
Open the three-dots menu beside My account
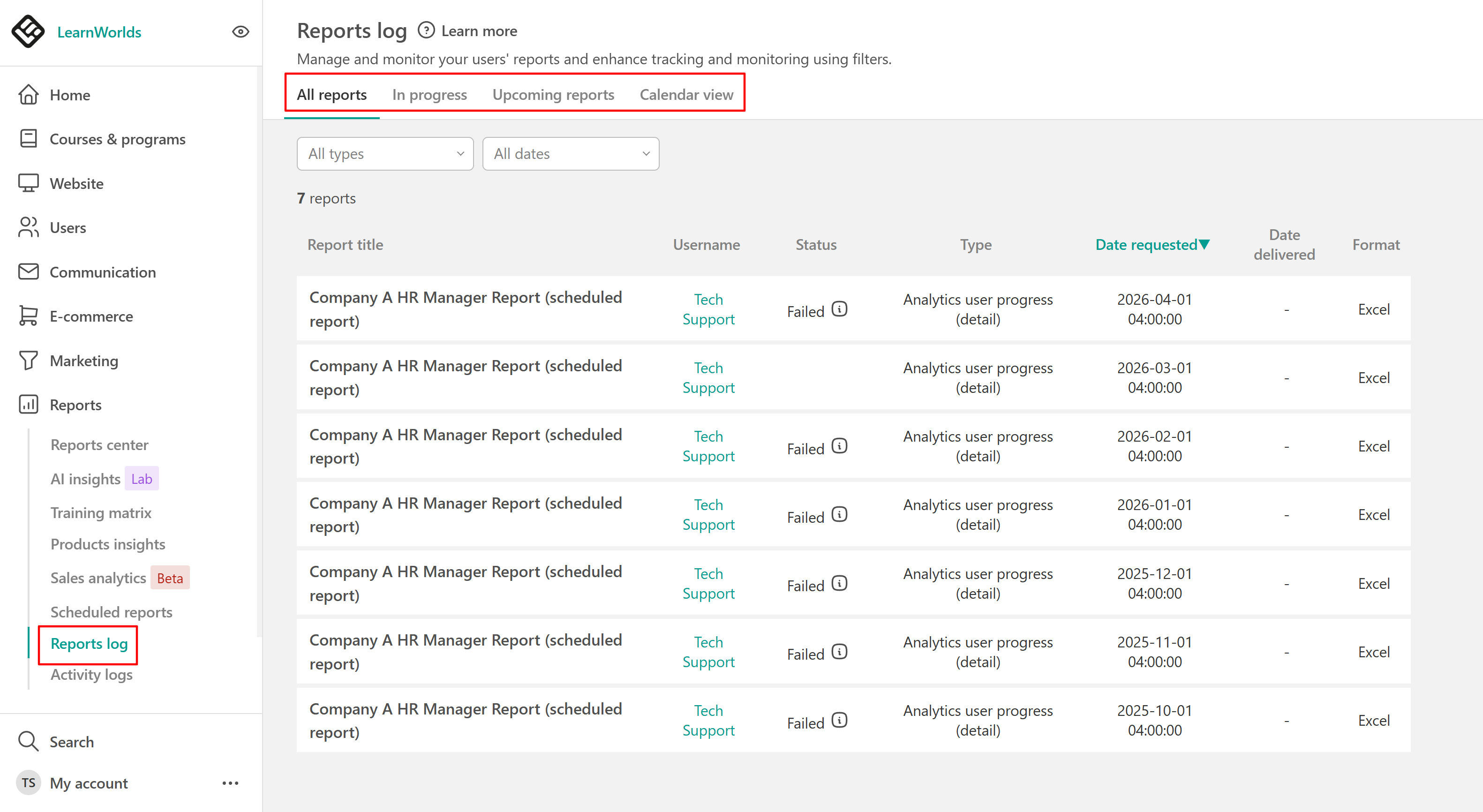click(230, 782)
